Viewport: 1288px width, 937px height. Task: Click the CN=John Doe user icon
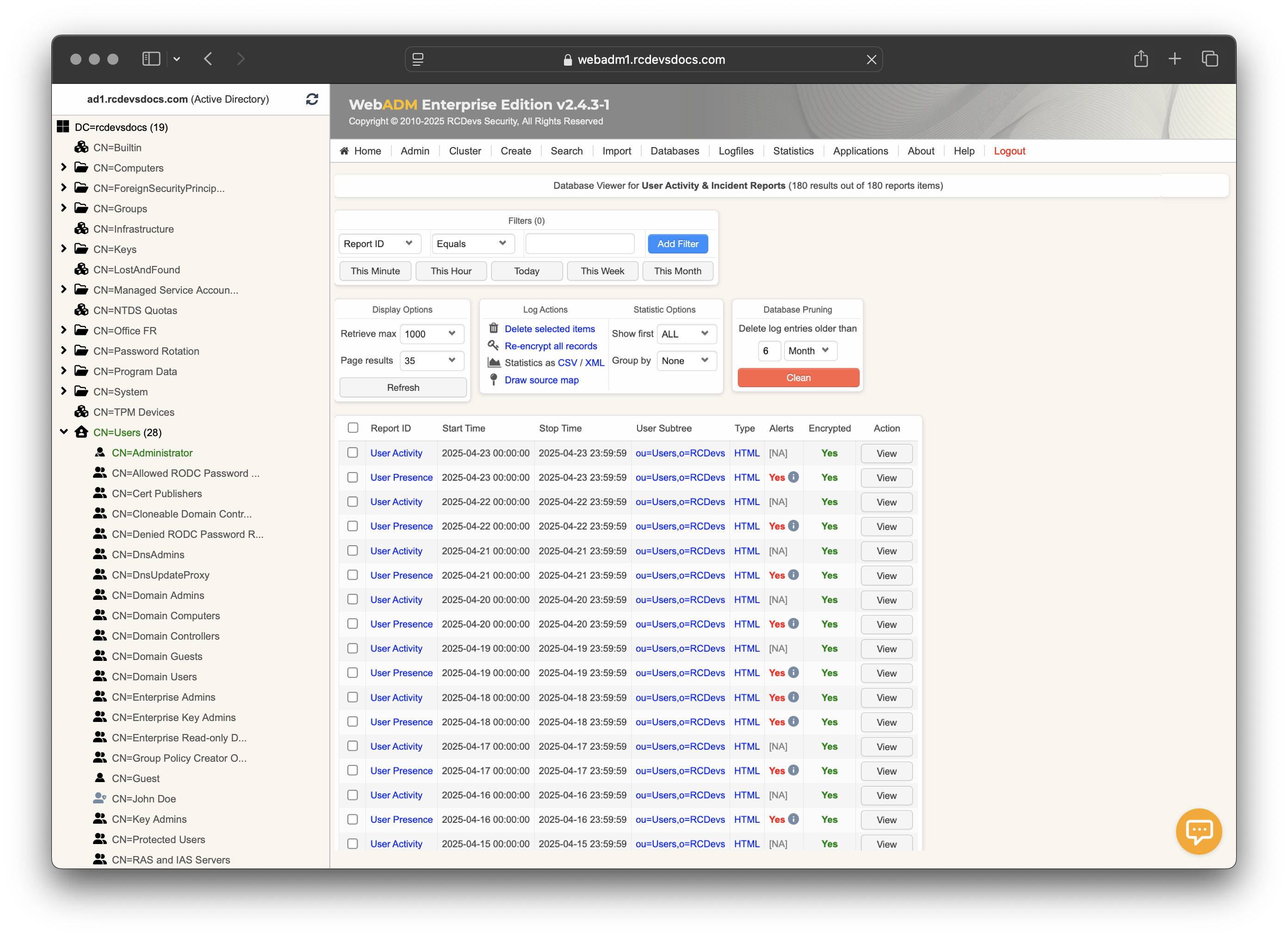pyautogui.click(x=99, y=798)
